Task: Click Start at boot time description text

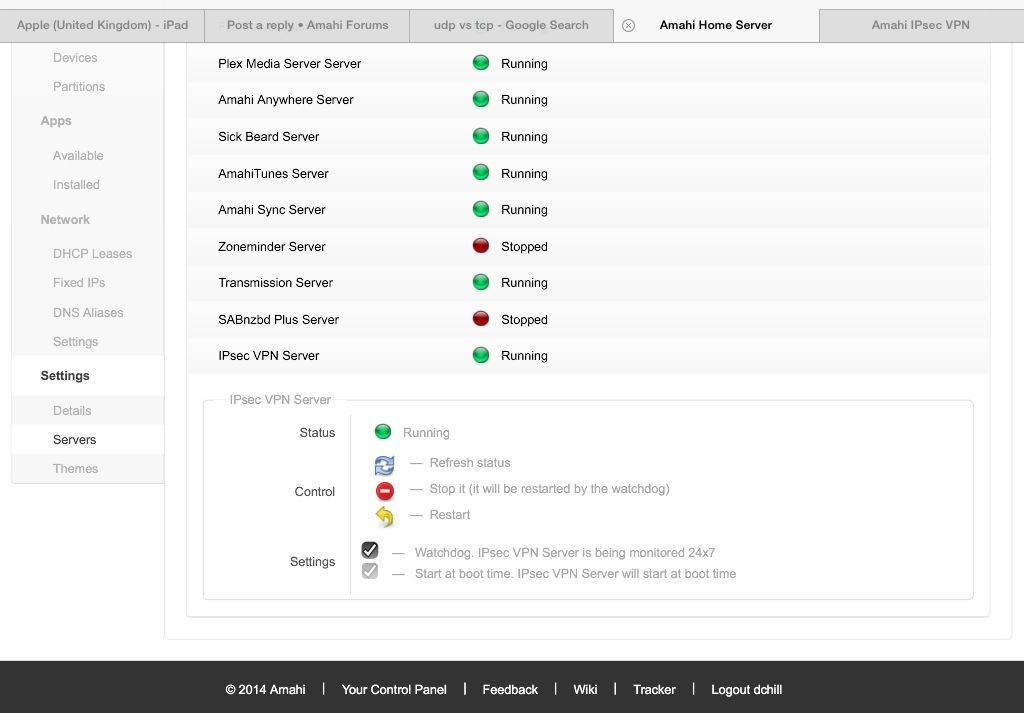Action: click(x=575, y=574)
